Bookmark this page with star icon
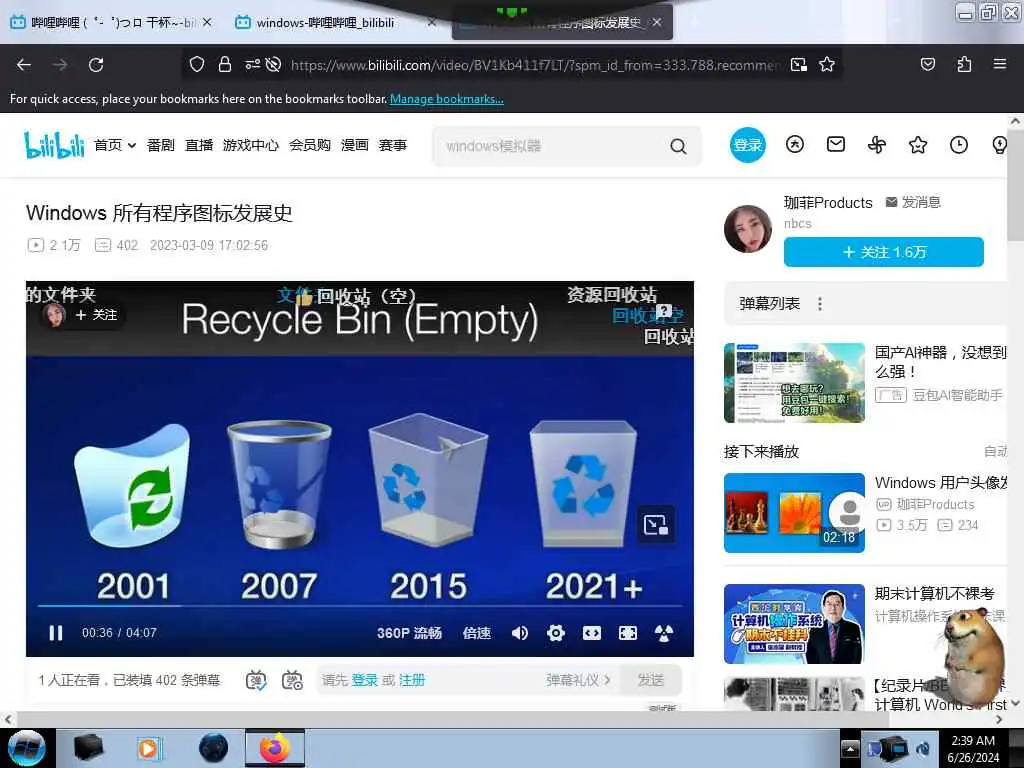1024x768 pixels. [827, 65]
